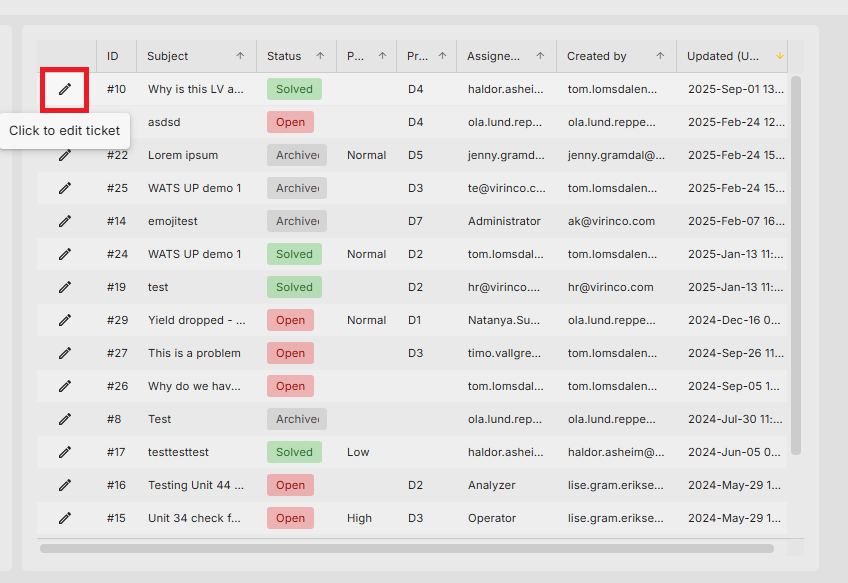Edit ticket #25 WATS UP demo 1
The width and height of the screenshot is (848, 583).
[x=65, y=188]
